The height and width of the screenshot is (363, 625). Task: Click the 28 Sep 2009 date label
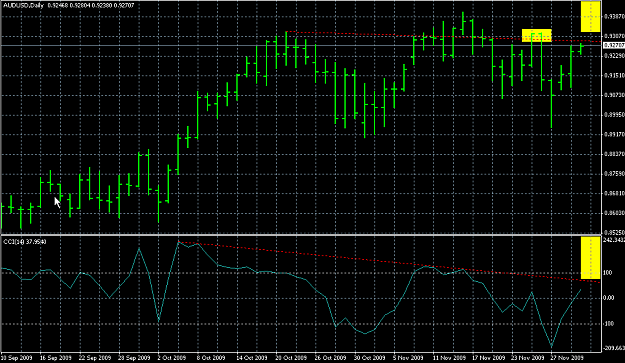pyautogui.click(x=134, y=358)
